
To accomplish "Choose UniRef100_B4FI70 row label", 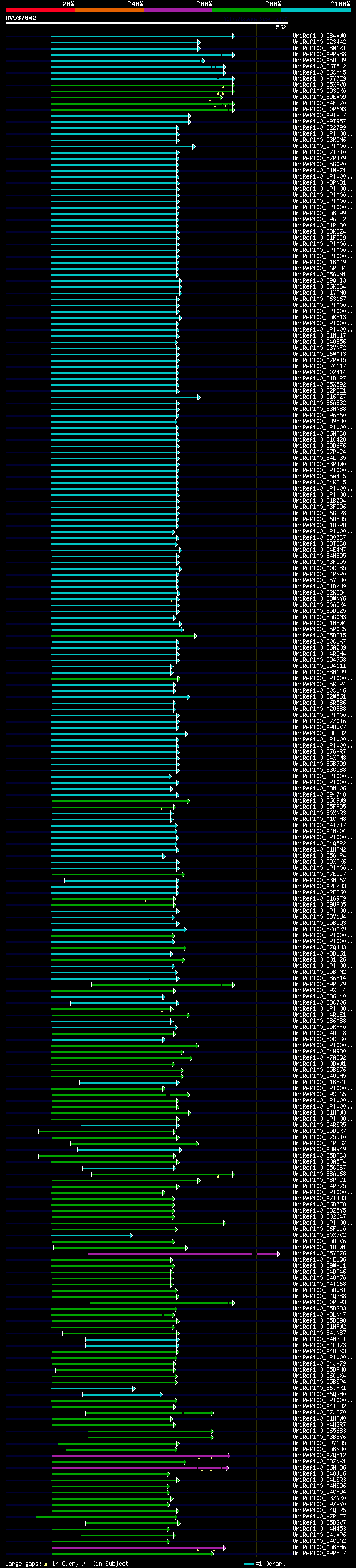I will 319,103.
